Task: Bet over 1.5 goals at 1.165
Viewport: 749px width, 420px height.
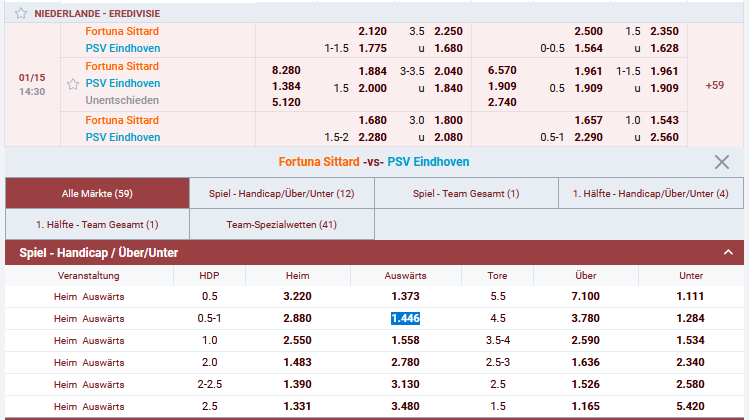Action: (585, 406)
